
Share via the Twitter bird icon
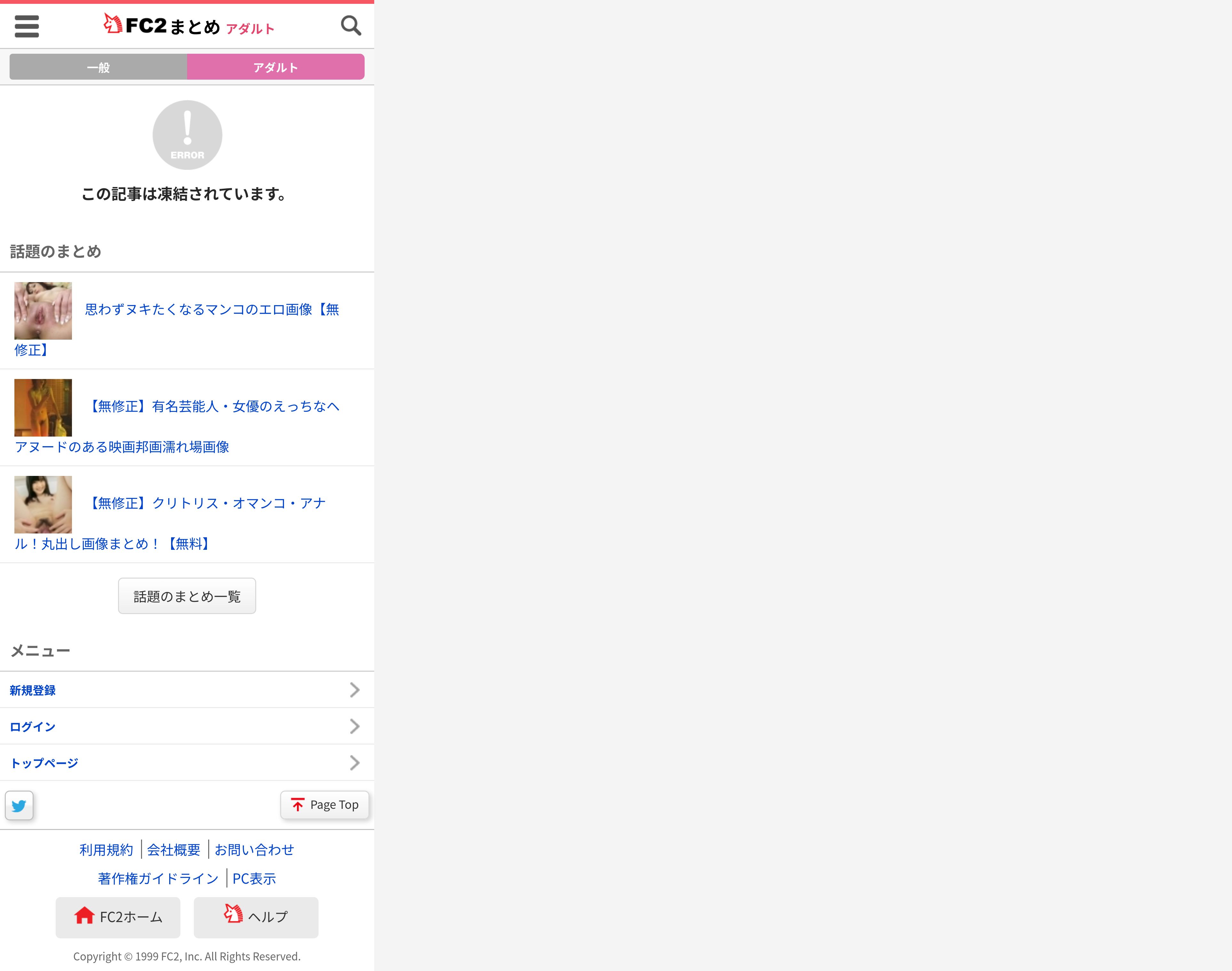pyautogui.click(x=19, y=805)
